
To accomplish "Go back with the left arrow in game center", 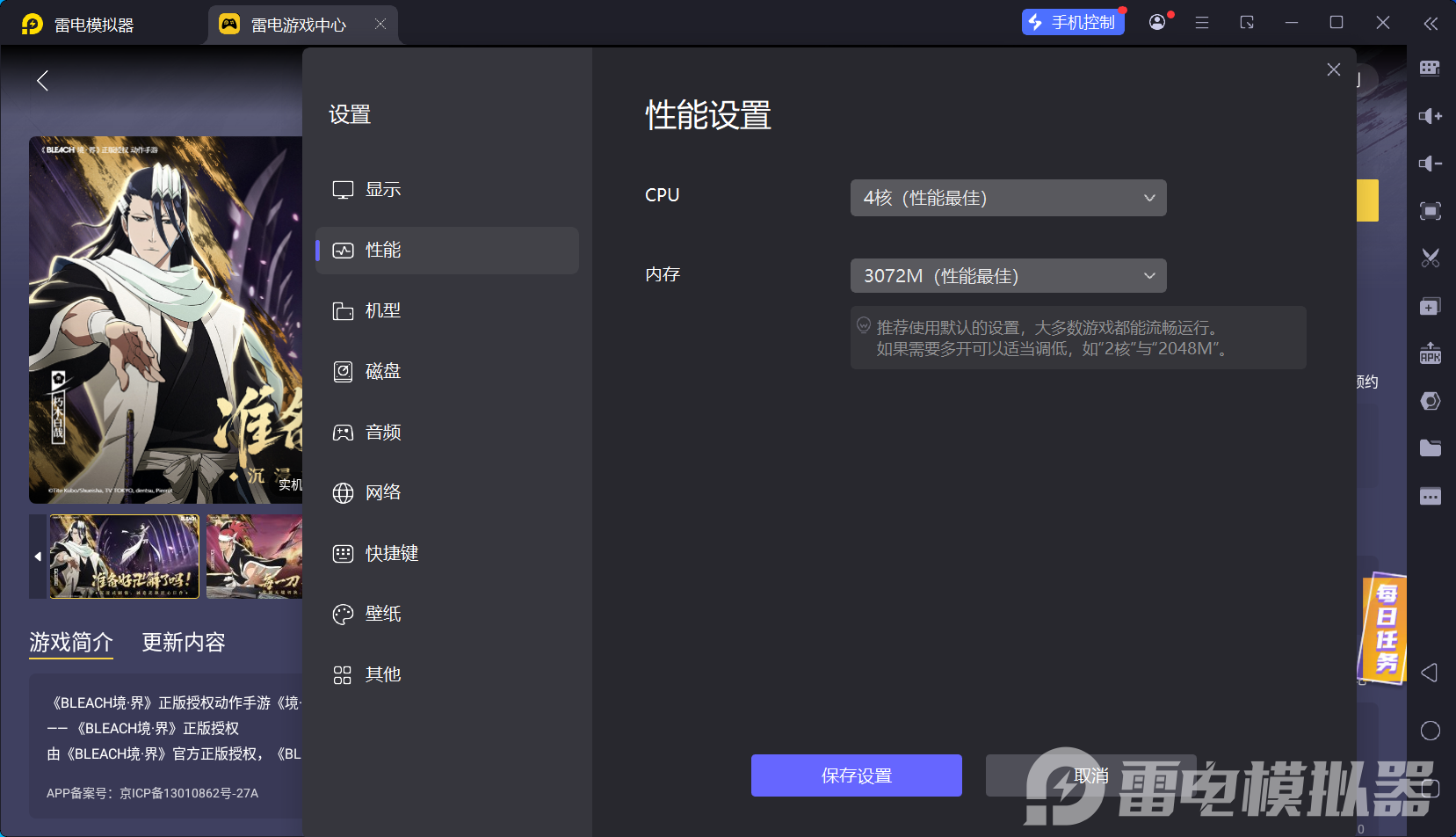I will (x=42, y=81).
